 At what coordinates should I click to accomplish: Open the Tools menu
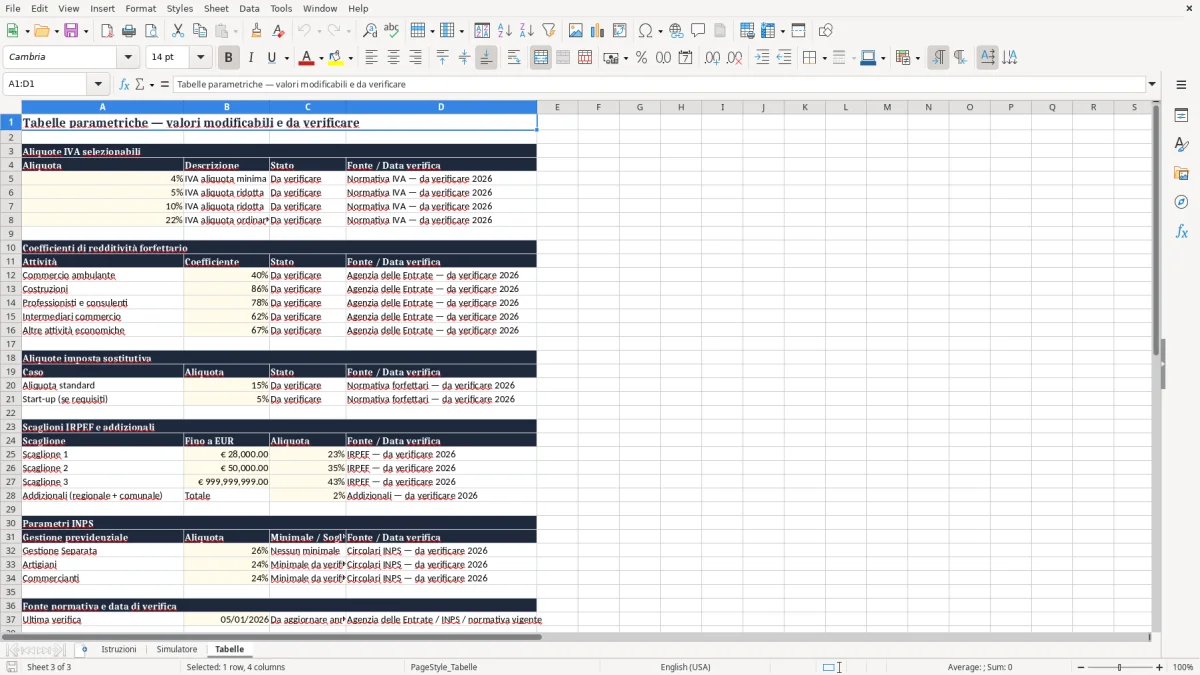click(x=281, y=8)
